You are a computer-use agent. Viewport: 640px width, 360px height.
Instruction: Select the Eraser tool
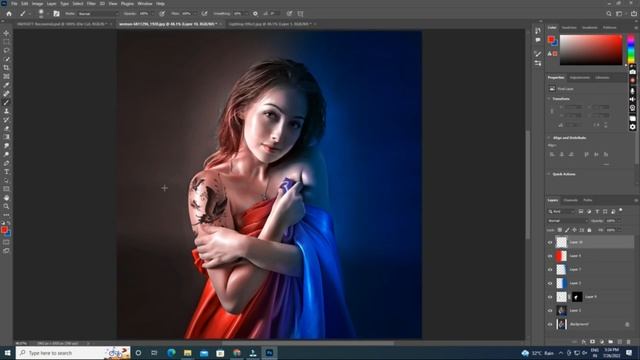pyautogui.click(x=6, y=129)
